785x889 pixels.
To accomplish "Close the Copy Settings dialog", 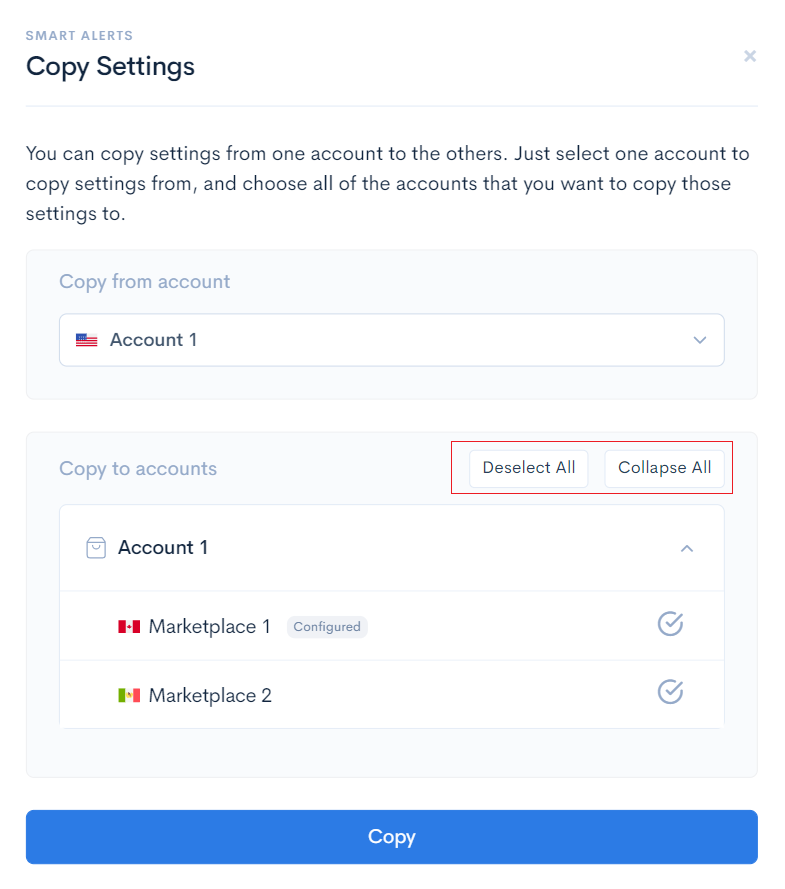I will coord(749,56).
